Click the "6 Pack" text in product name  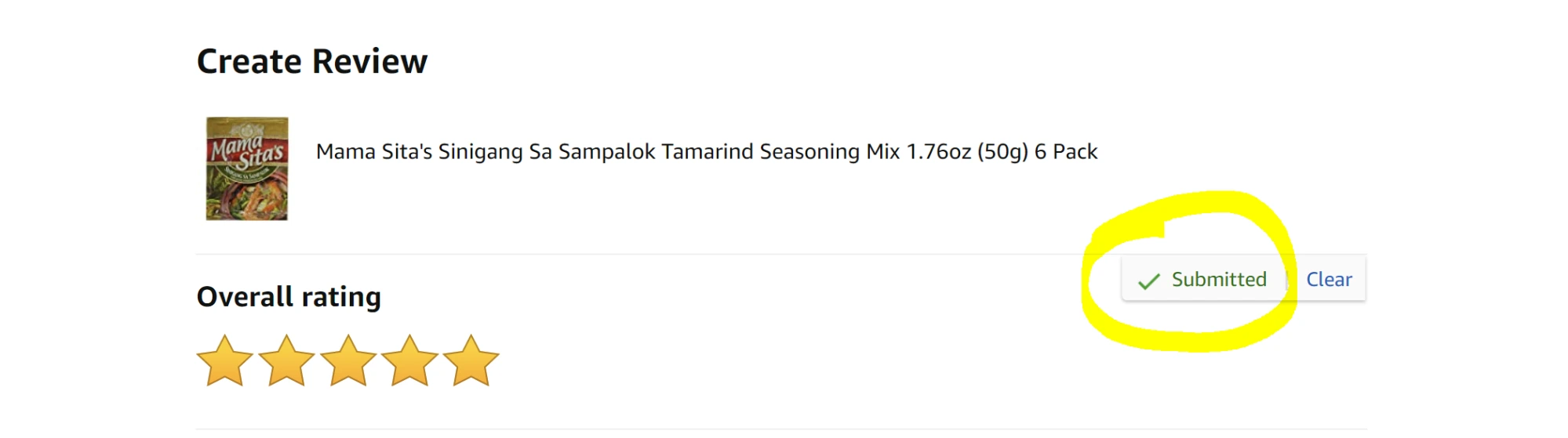tap(1066, 152)
